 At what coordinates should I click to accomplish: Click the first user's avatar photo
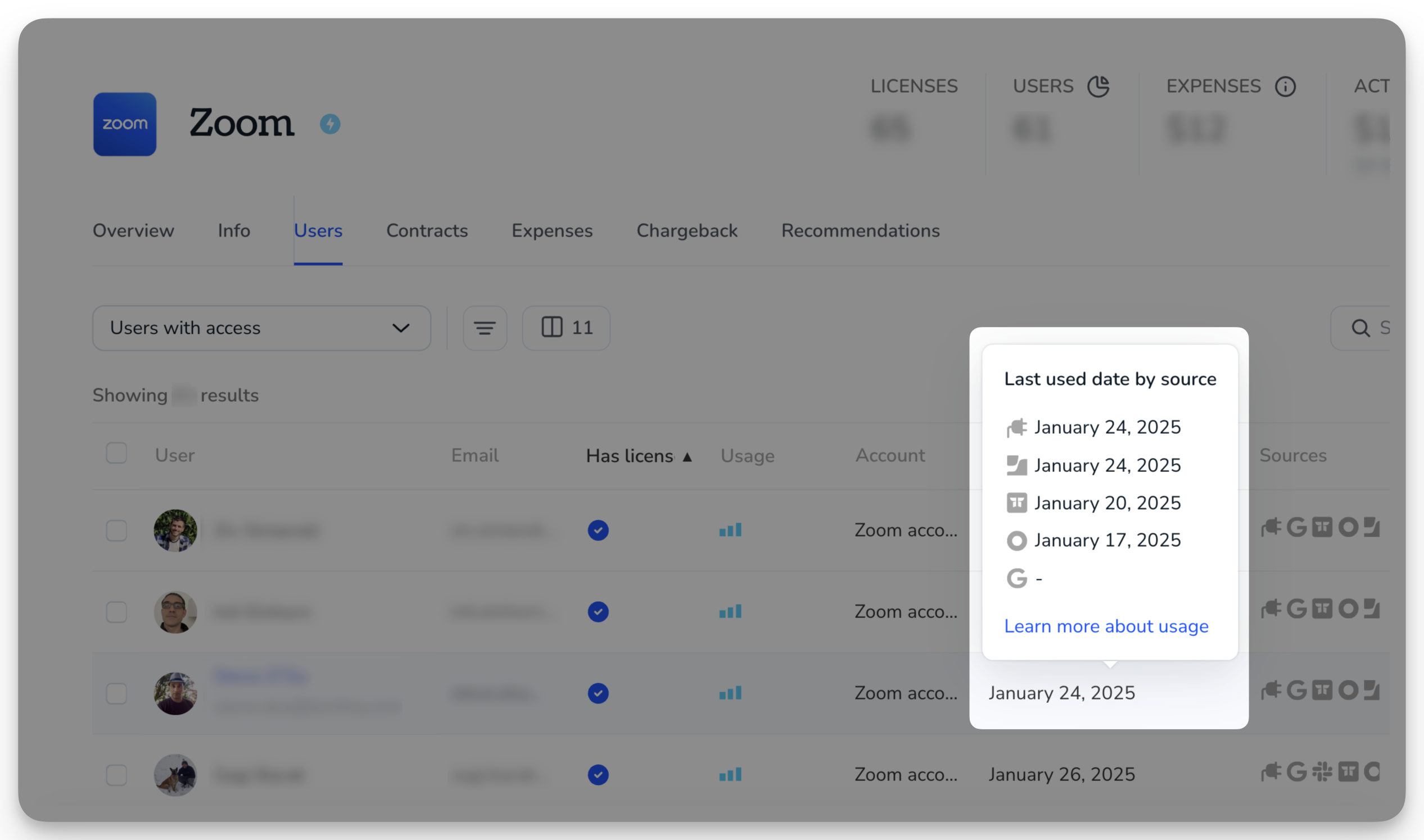[x=175, y=530]
